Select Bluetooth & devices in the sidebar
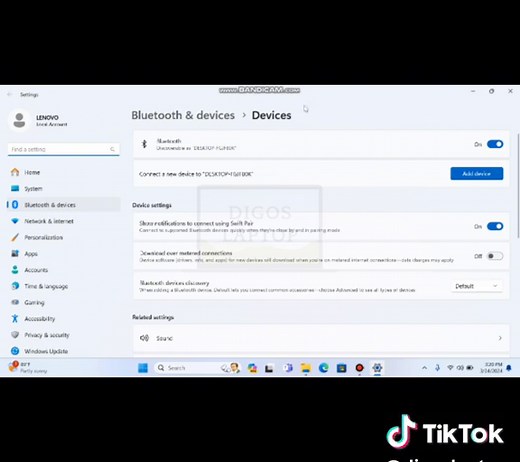Screen dimensions: 520x462 point(63,205)
